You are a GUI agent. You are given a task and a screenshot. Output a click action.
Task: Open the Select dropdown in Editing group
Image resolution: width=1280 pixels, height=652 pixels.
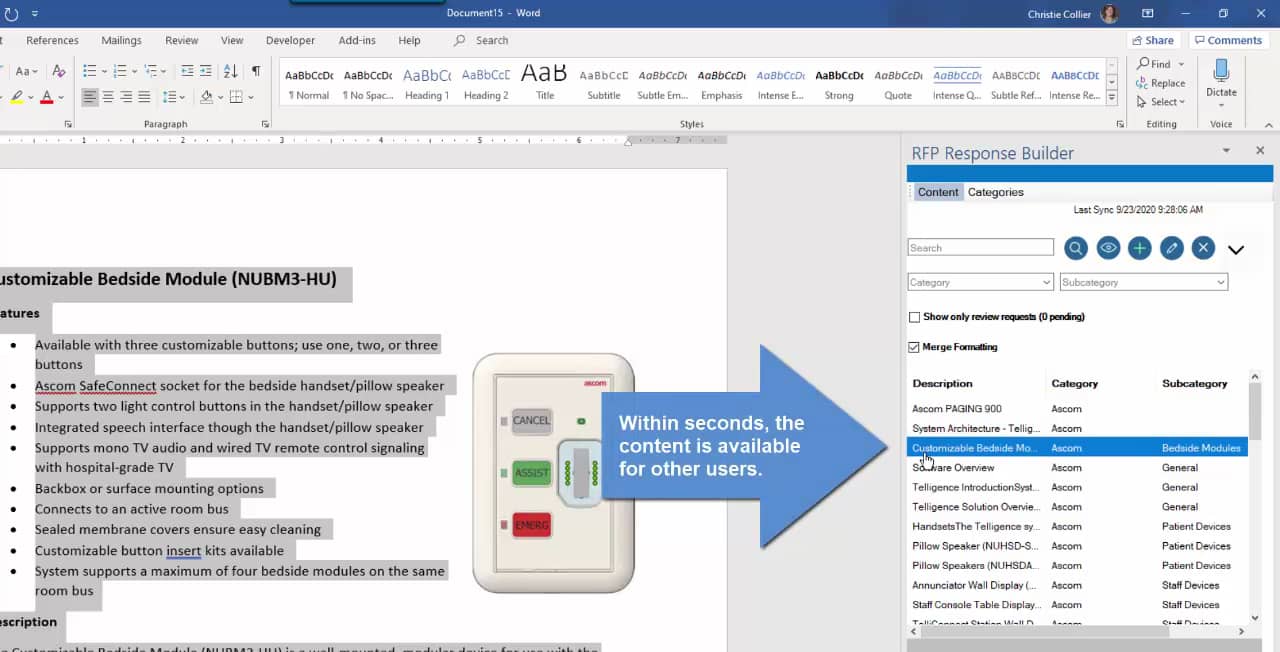(1161, 102)
